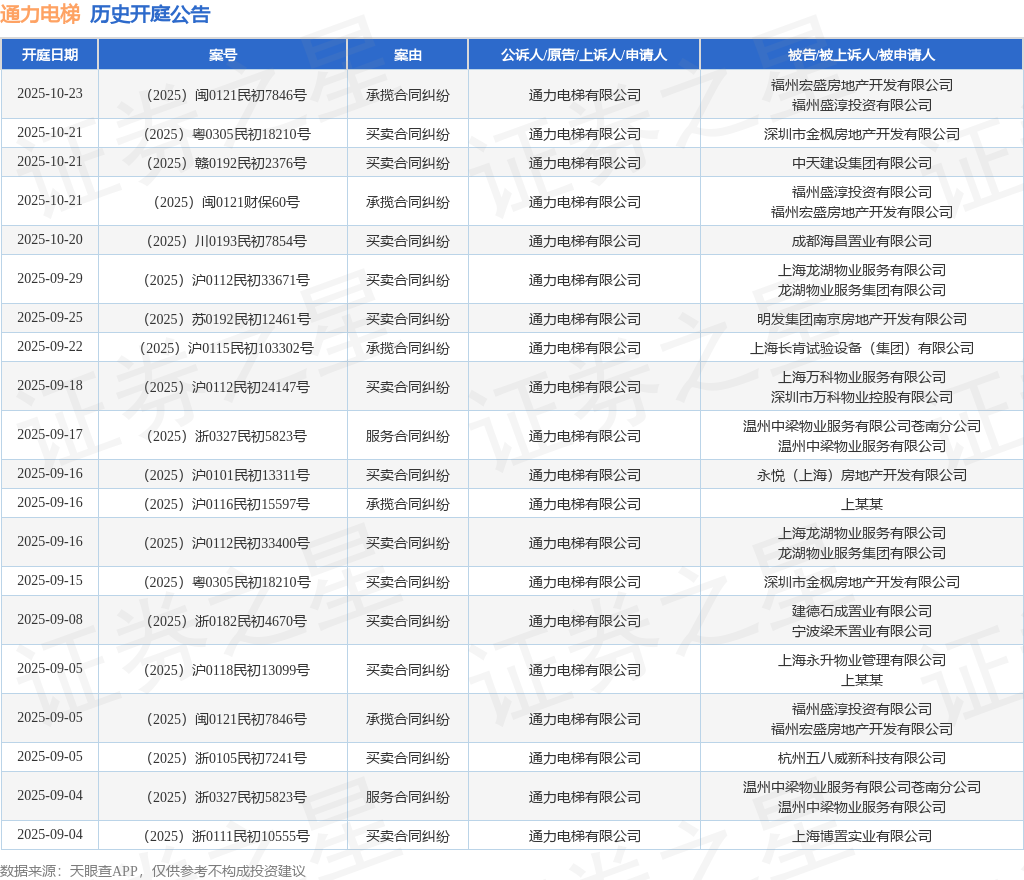Click 买卖合同纠纷 in the 2025-10-20 row
This screenshot has height=880, width=1024.
[408, 242]
